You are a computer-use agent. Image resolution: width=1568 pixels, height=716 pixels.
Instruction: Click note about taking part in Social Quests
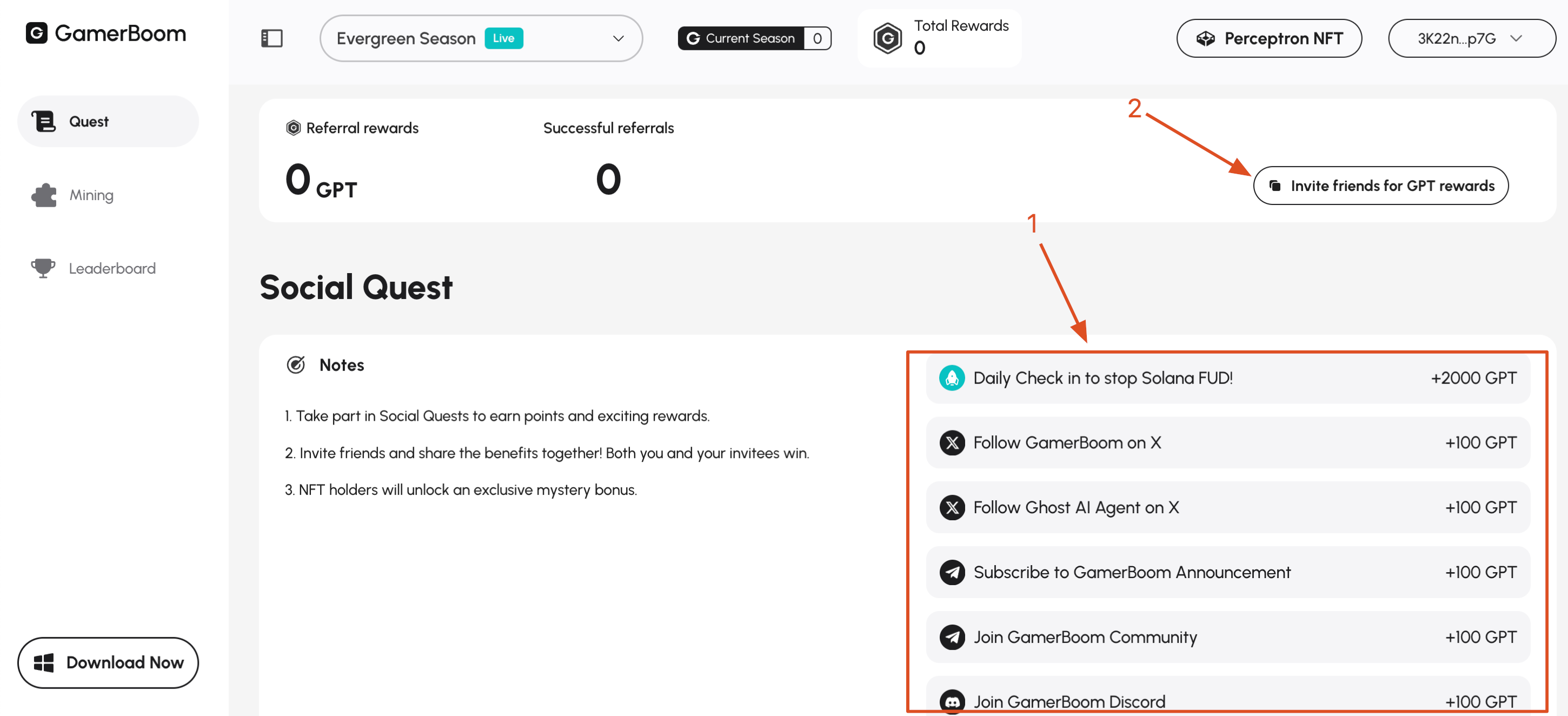pos(497,416)
